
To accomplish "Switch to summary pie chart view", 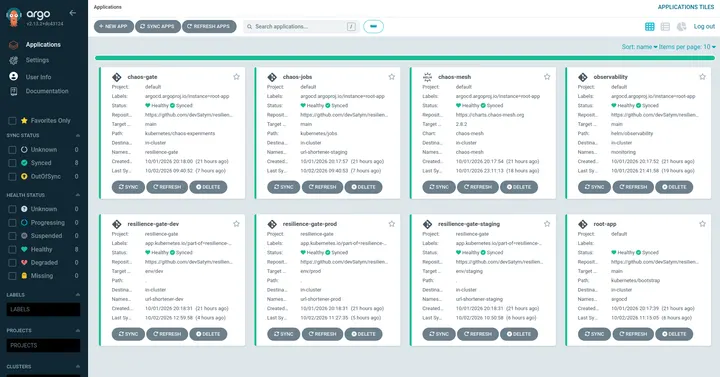I will pyautogui.click(x=681, y=27).
